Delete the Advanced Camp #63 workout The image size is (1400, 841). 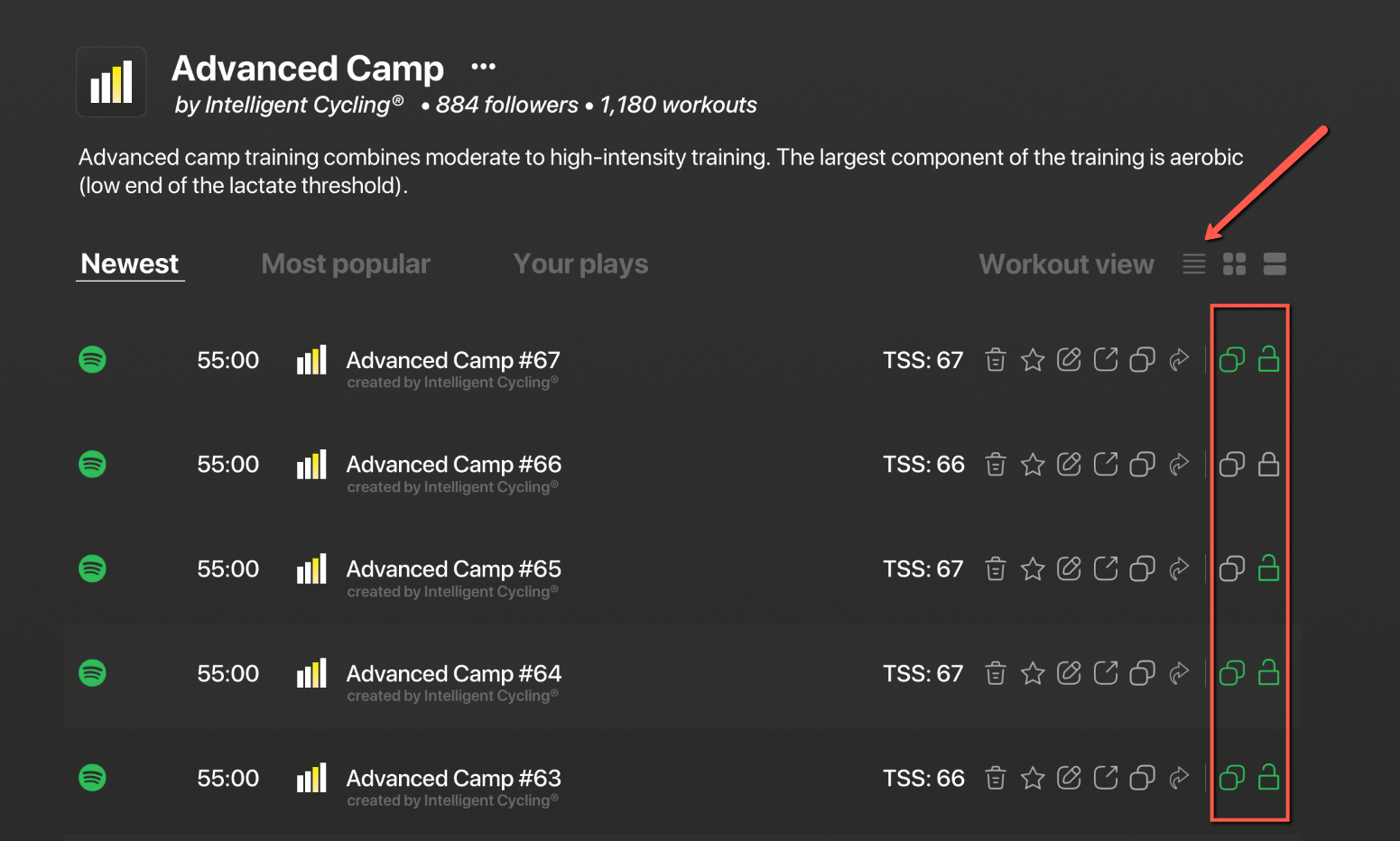point(996,778)
